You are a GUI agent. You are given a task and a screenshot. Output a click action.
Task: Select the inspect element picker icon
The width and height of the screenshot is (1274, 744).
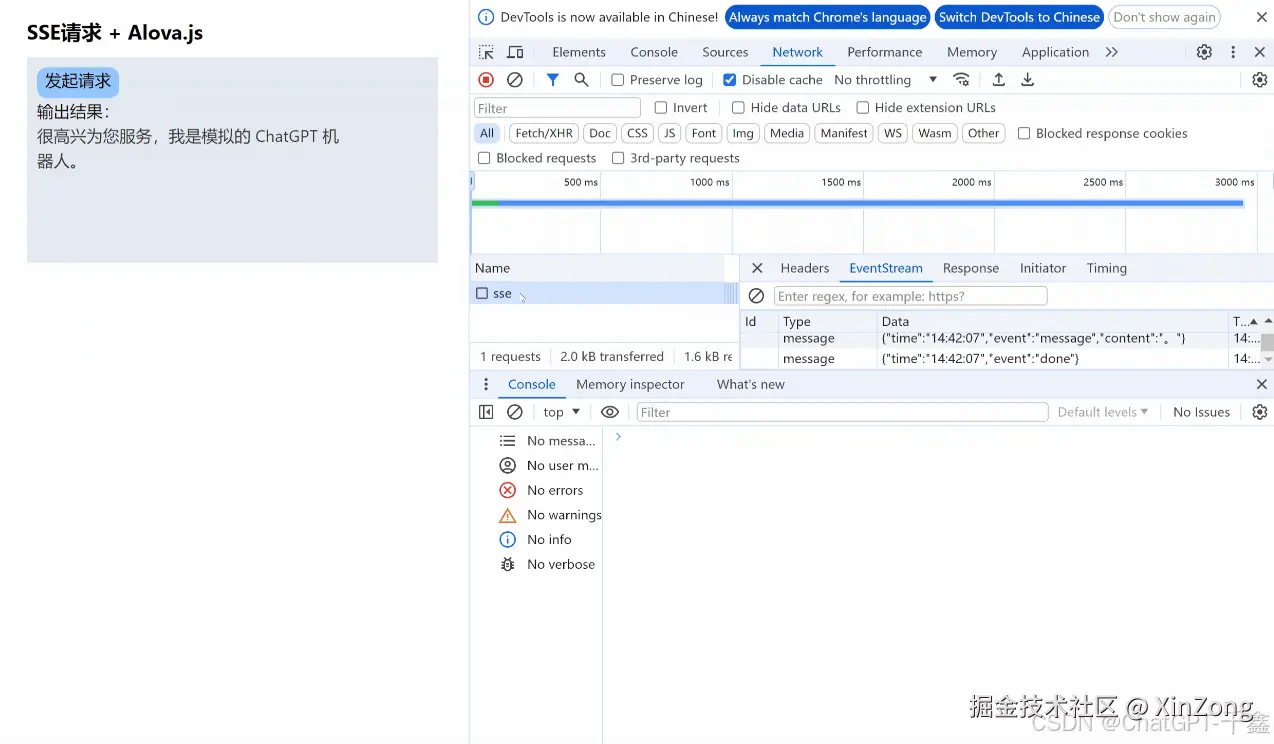click(486, 52)
